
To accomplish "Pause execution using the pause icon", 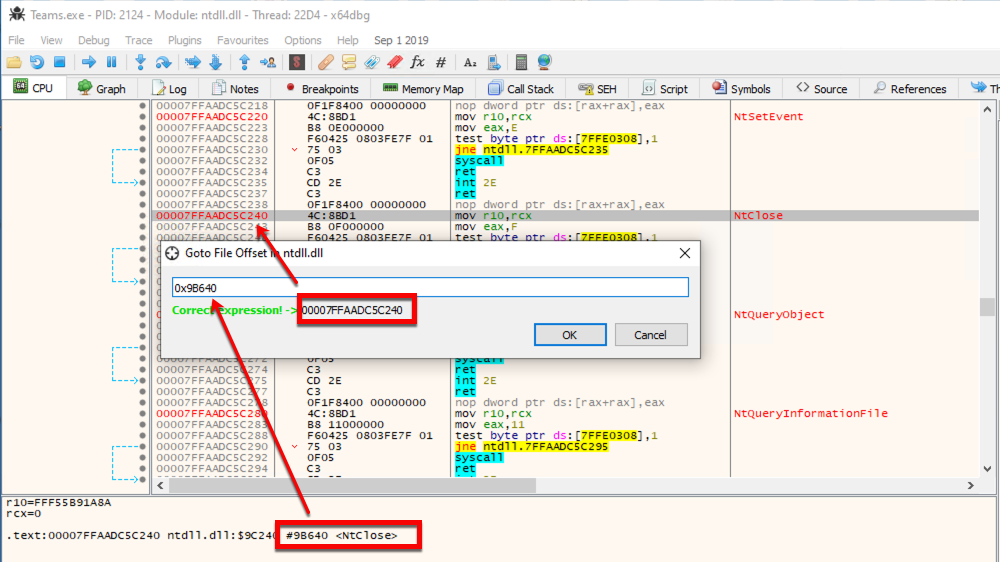I will [x=111, y=62].
